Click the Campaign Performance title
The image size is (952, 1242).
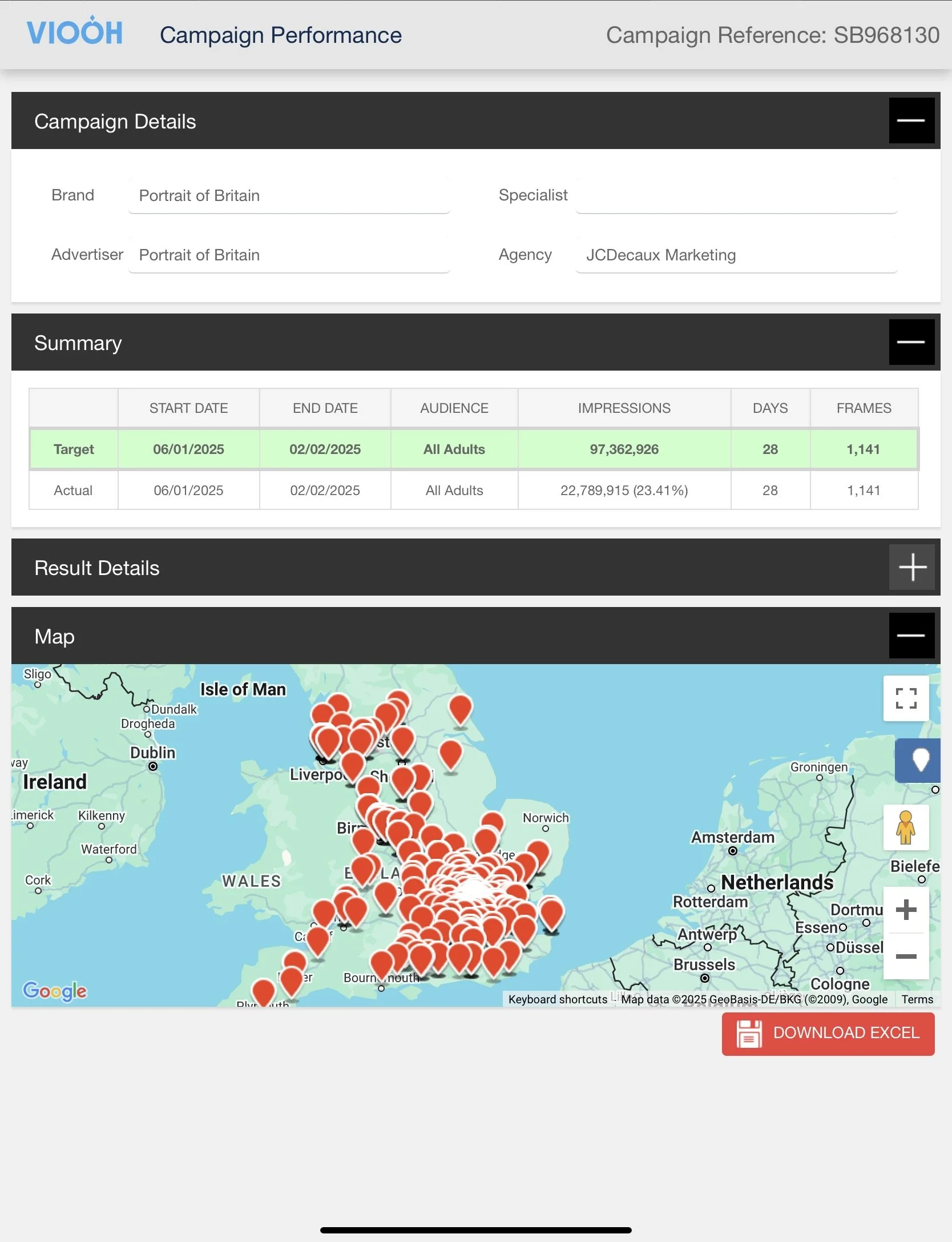(x=281, y=35)
